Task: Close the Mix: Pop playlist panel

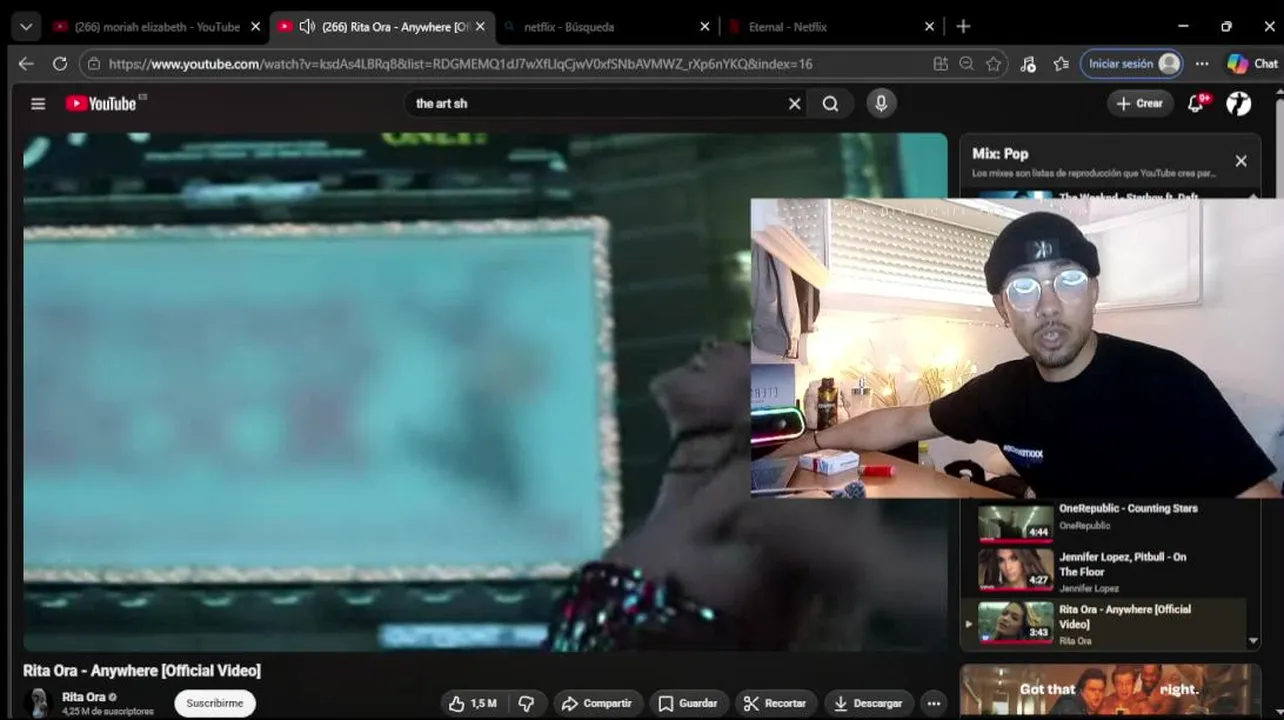Action: (x=1241, y=161)
